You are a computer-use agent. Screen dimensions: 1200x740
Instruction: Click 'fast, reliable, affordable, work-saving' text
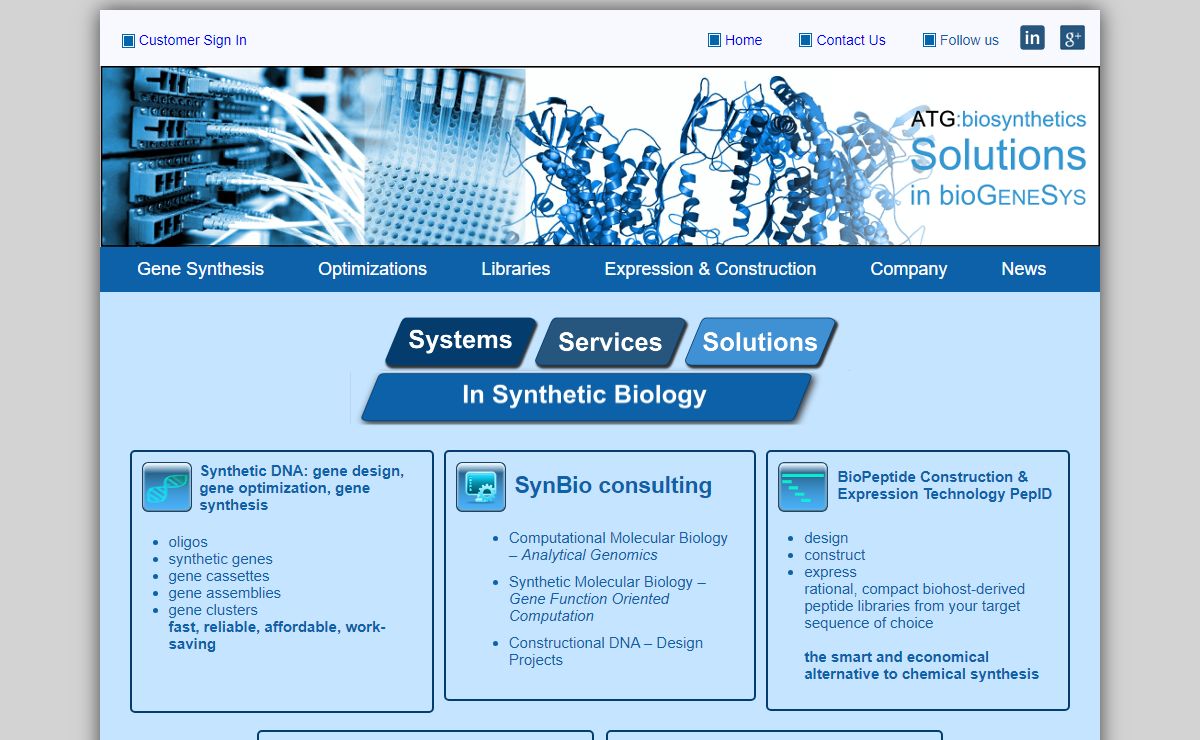point(277,636)
